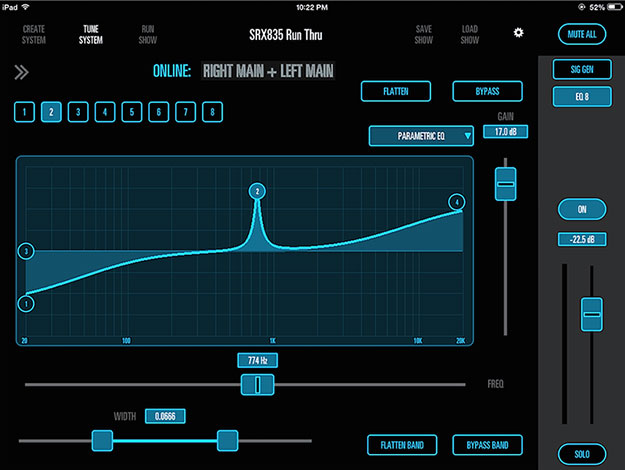Select EQ node 3 on the graph

tap(26, 251)
